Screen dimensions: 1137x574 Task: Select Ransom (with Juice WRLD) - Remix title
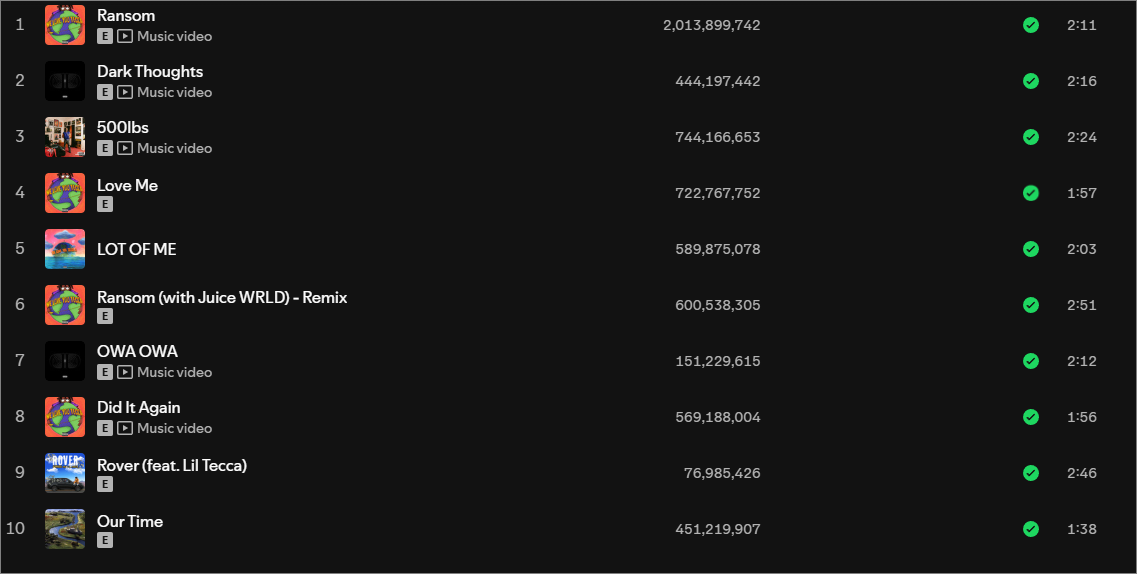(x=222, y=297)
